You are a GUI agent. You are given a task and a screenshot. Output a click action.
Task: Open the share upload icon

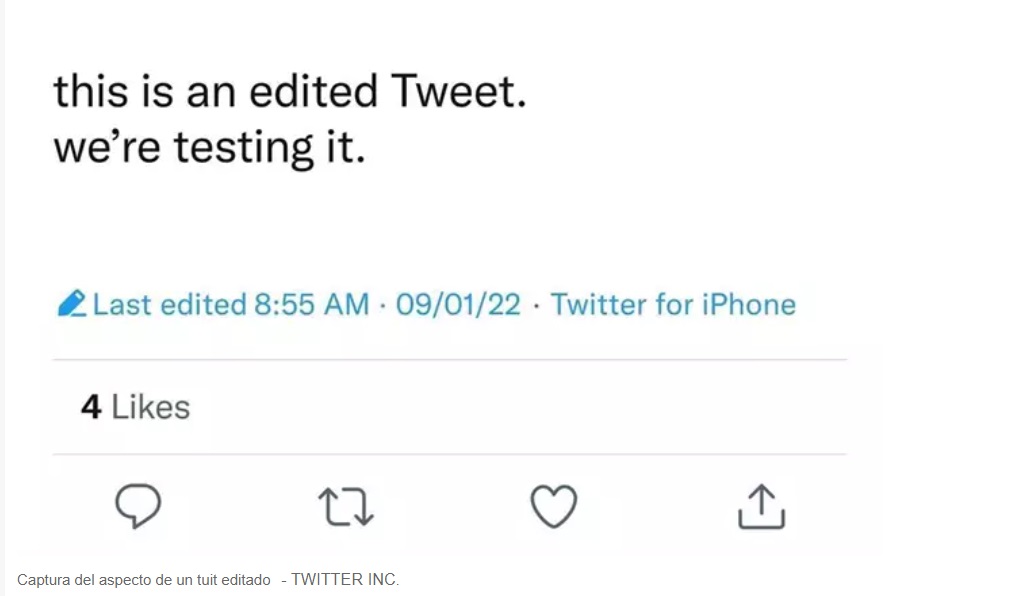tap(761, 506)
